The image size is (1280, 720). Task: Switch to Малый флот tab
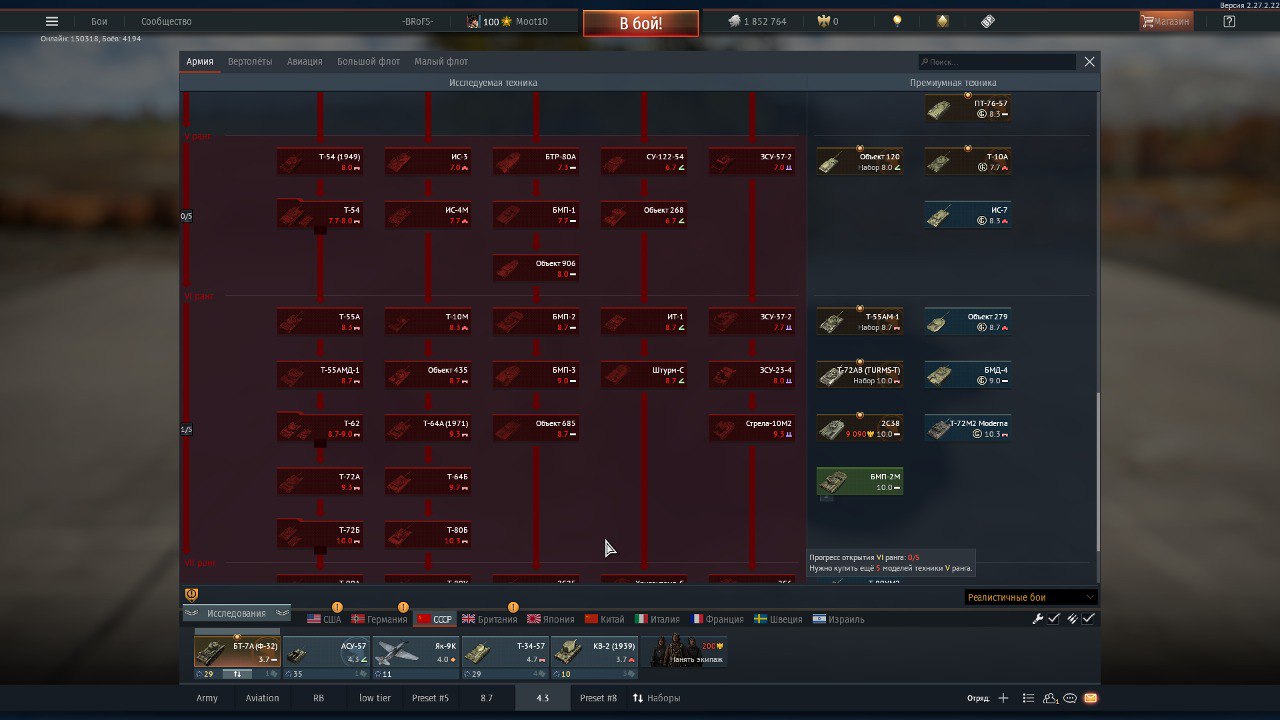point(441,61)
